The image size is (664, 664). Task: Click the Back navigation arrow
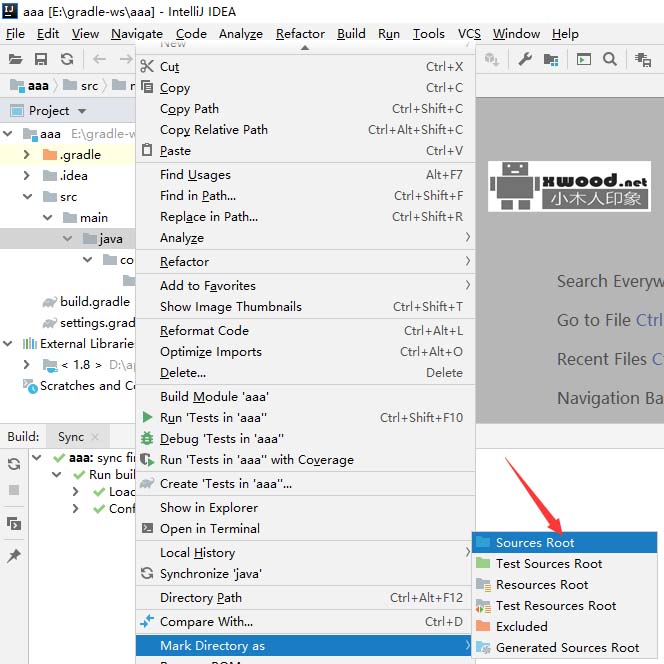coord(99,59)
